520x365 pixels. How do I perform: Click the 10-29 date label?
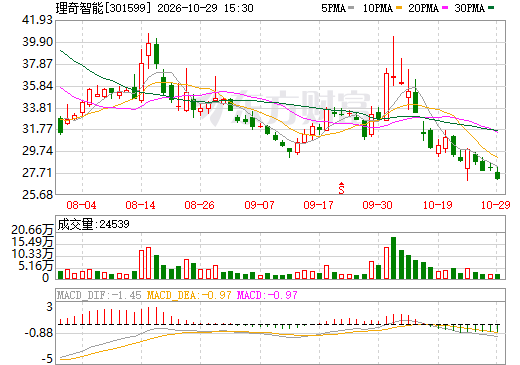tap(496, 205)
